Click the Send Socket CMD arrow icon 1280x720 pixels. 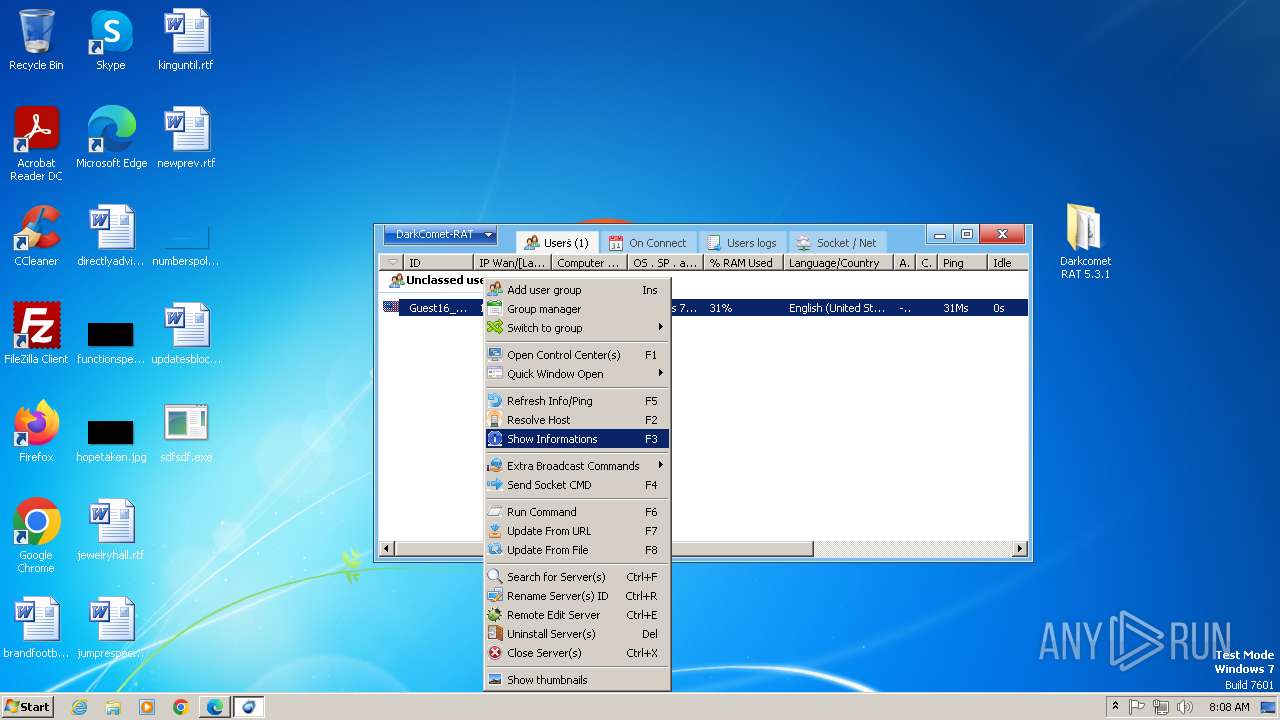click(x=494, y=485)
